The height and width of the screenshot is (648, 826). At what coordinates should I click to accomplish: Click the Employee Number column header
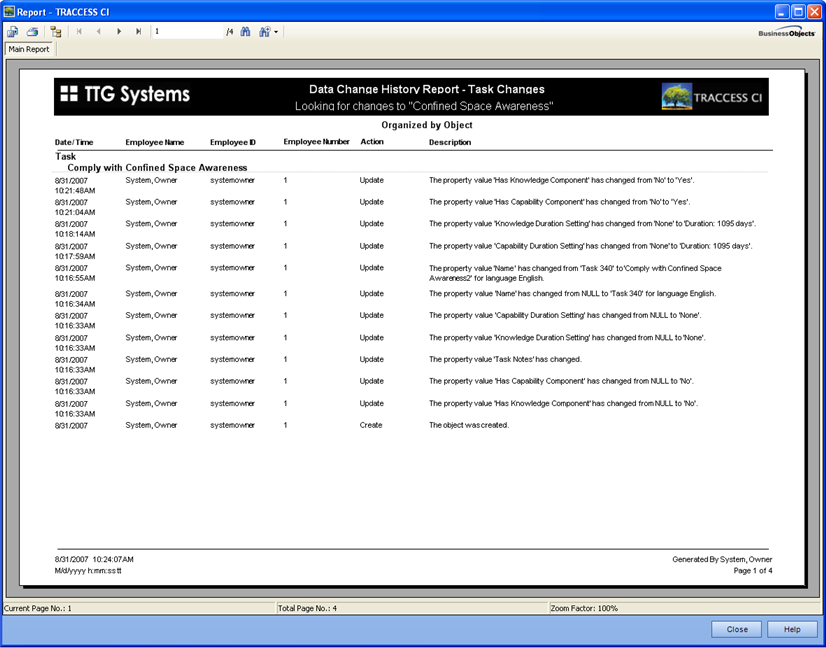317,142
